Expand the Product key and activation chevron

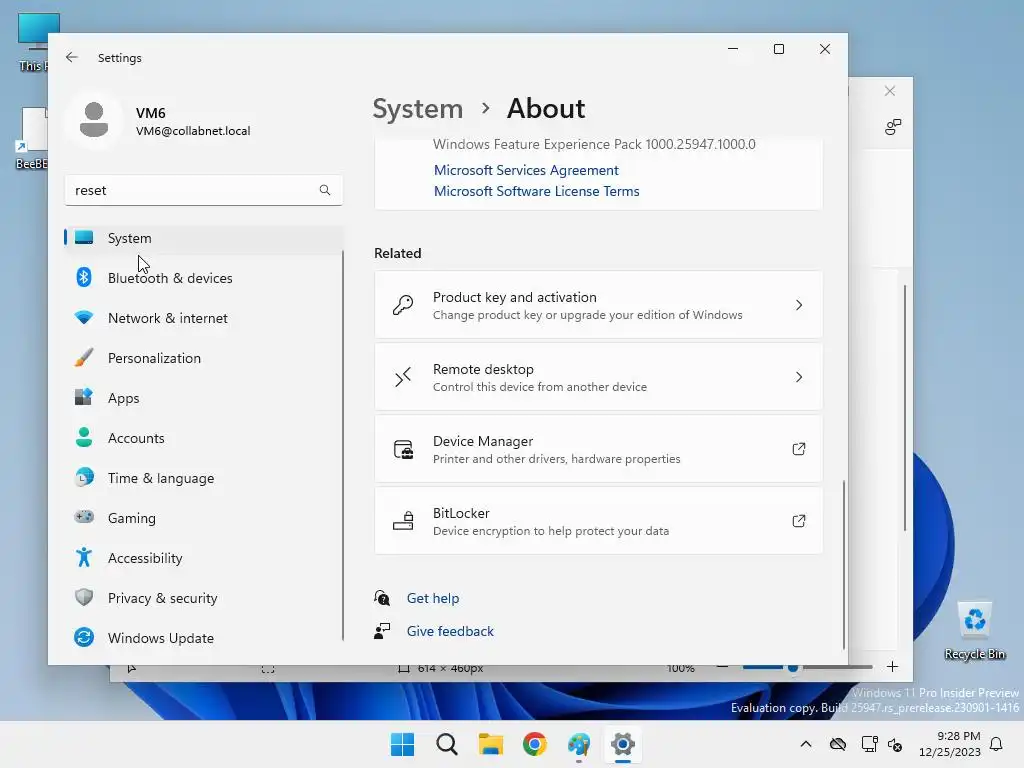pos(799,305)
